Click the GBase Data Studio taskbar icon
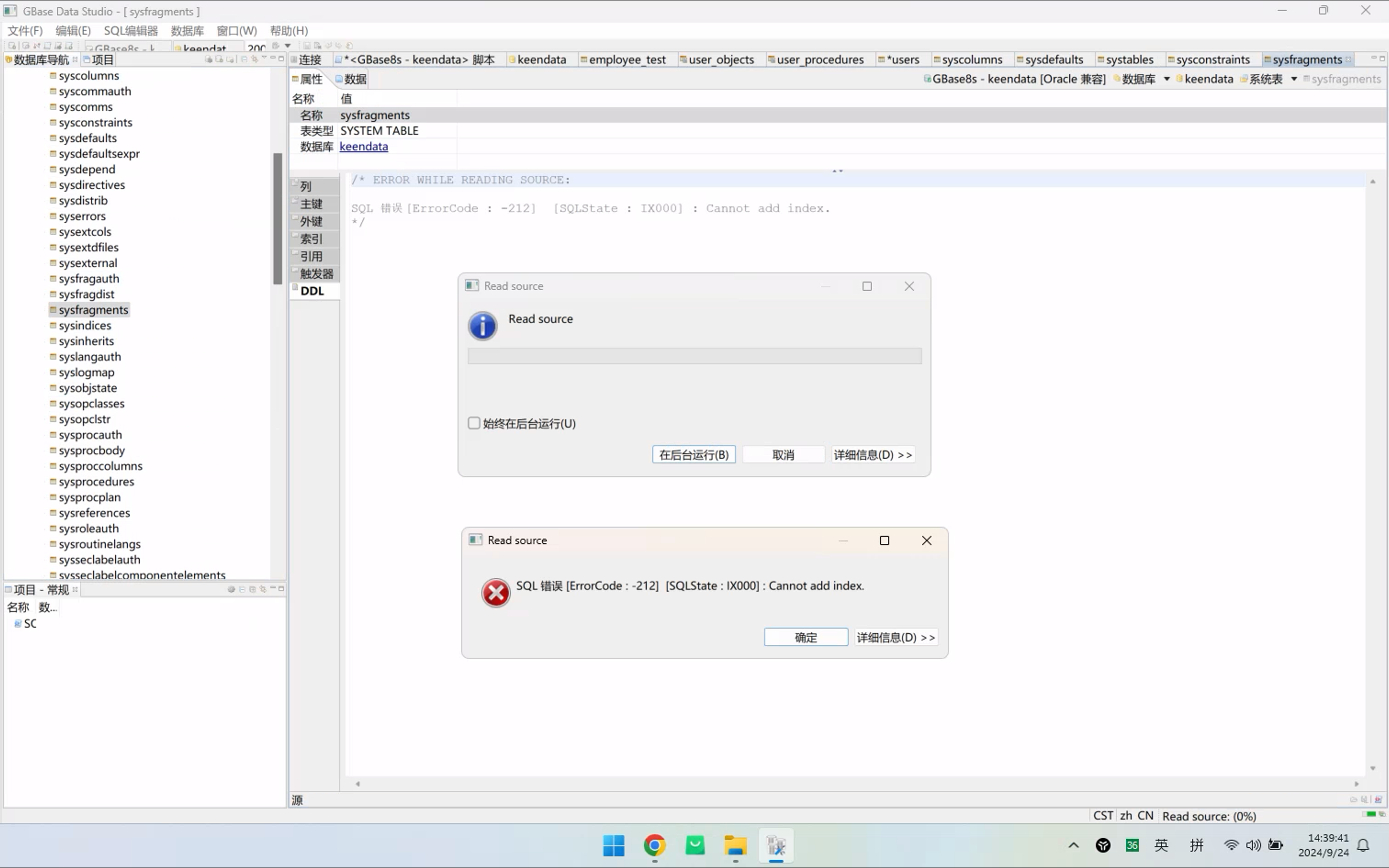Viewport: 1389px width, 868px height. coord(776,845)
